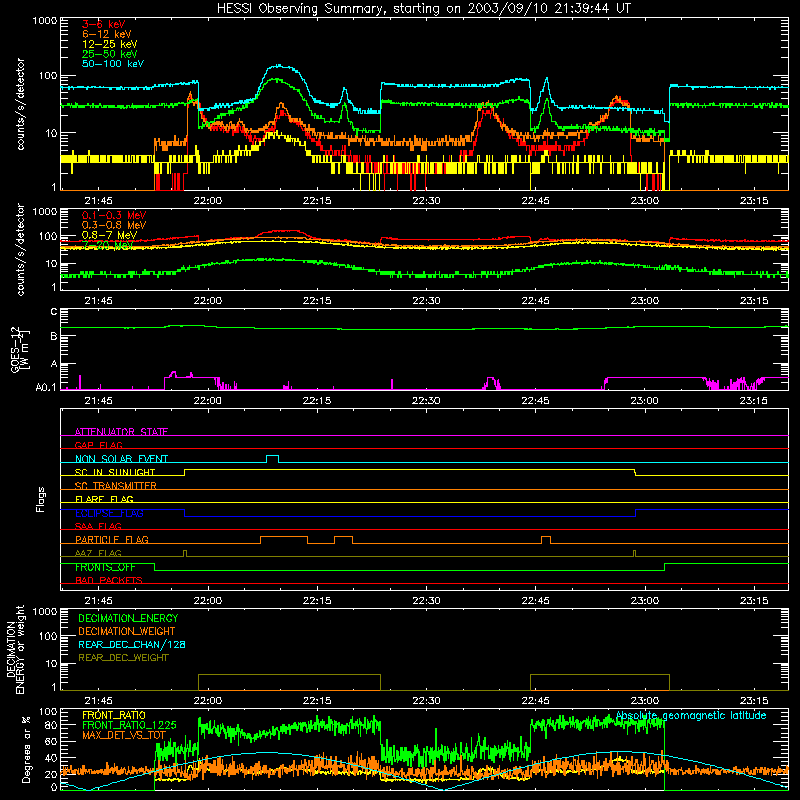Select the 21:45 tick under the Flags plot
The image size is (800, 800).
[98, 601]
